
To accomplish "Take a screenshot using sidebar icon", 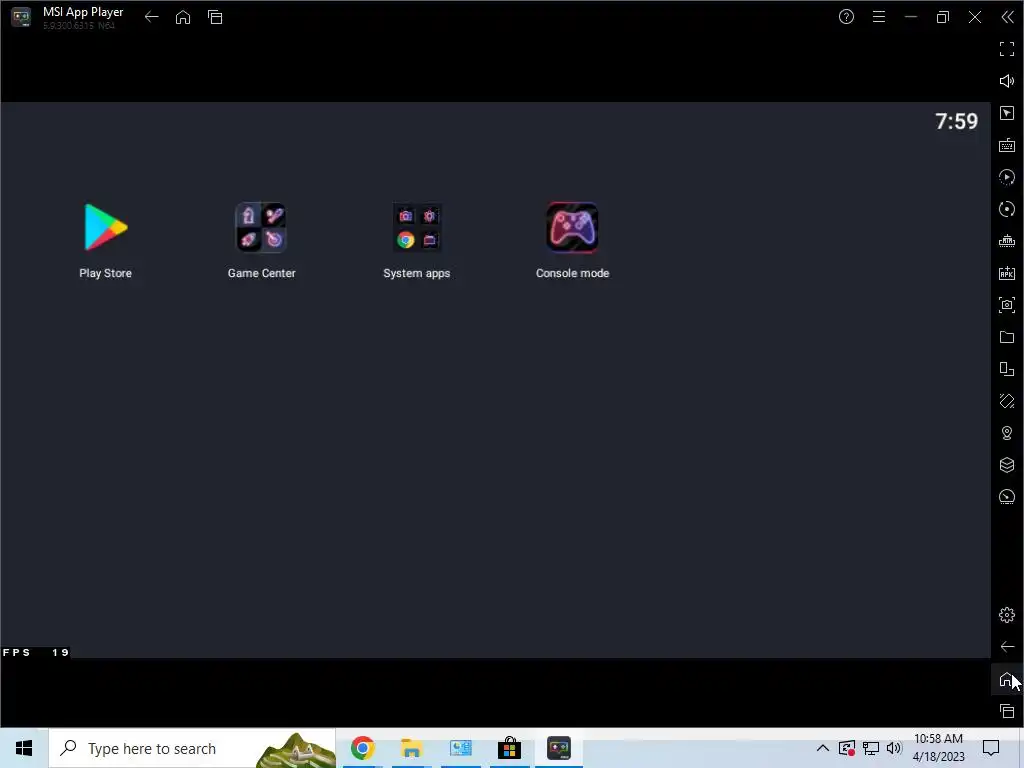I will (x=1007, y=305).
